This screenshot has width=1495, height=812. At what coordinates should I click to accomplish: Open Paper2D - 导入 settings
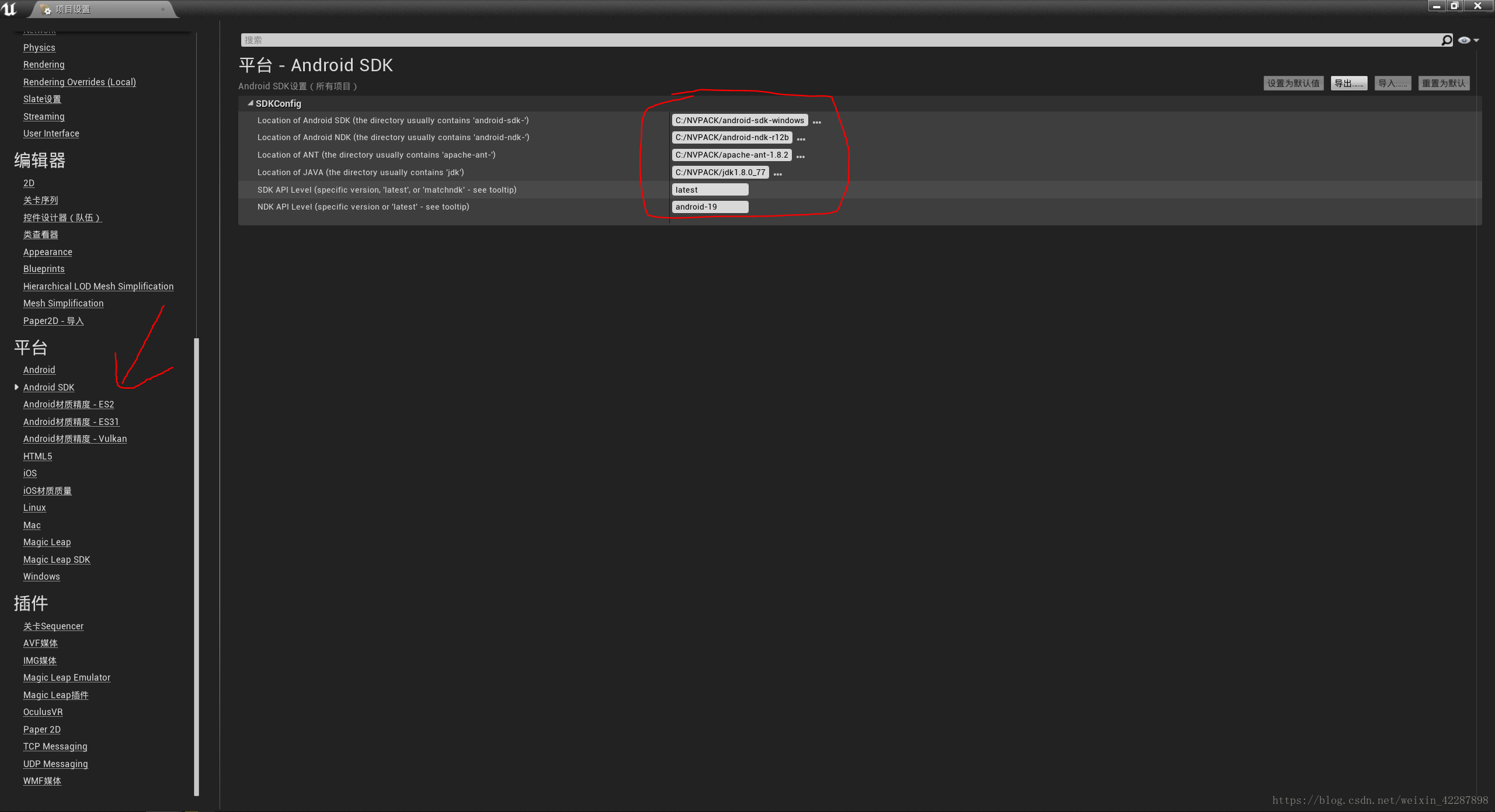coord(54,320)
